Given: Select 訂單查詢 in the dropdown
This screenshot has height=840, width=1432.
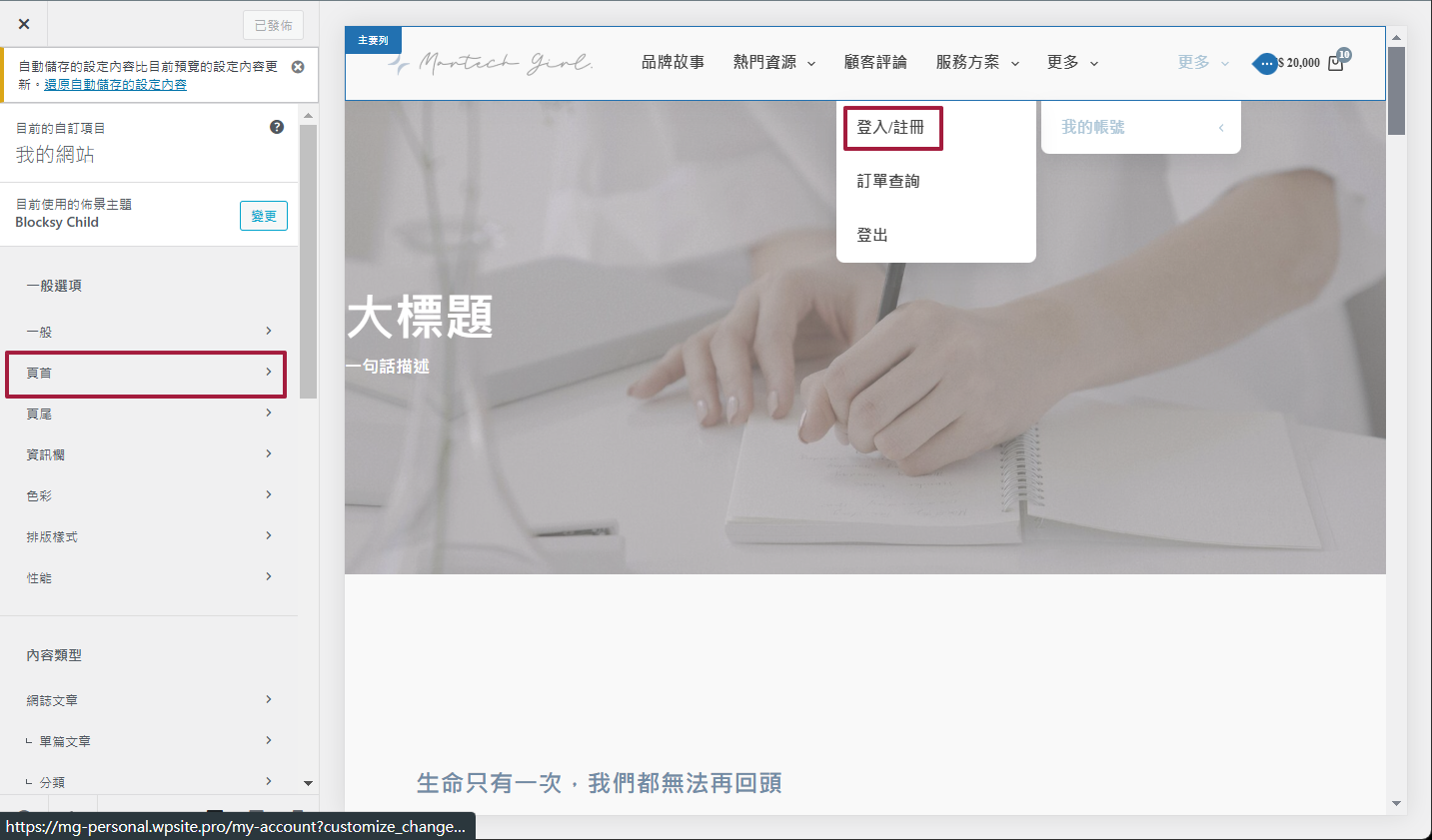Looking at the screenshot, I should tap(888, 181).
